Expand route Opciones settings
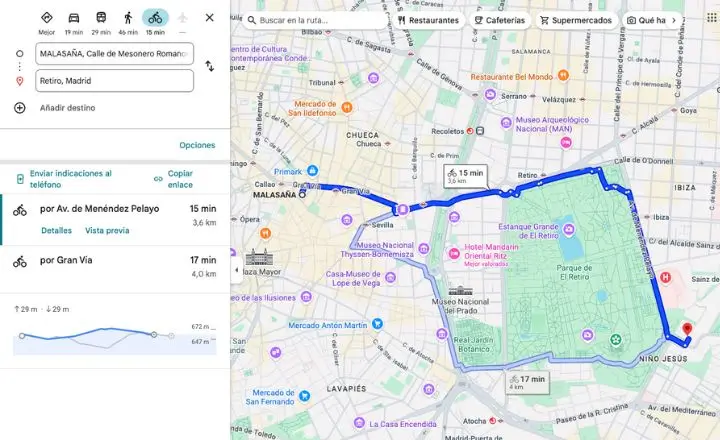This screenshot has height=440, width=720. 197,145
